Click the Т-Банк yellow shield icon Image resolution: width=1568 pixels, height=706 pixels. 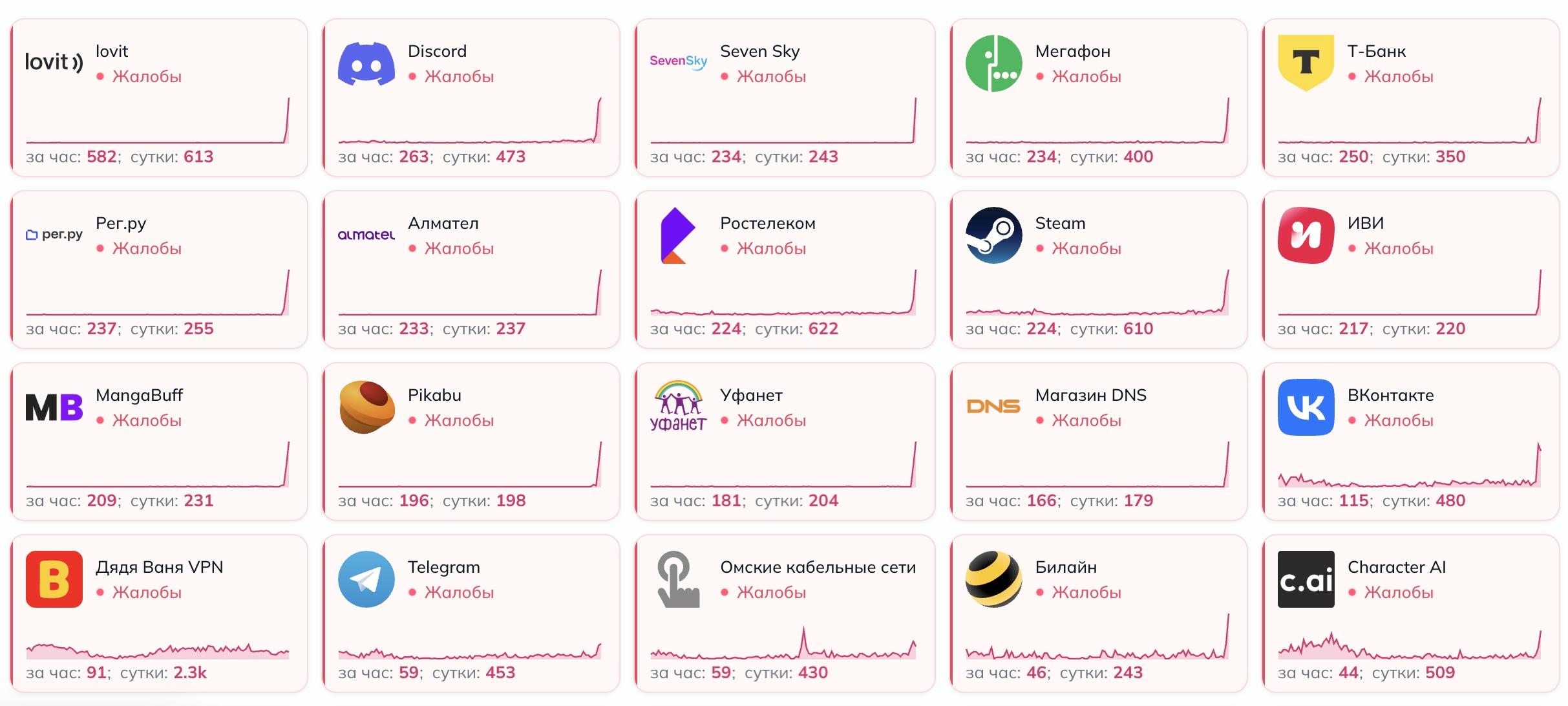click(1306, 63)
